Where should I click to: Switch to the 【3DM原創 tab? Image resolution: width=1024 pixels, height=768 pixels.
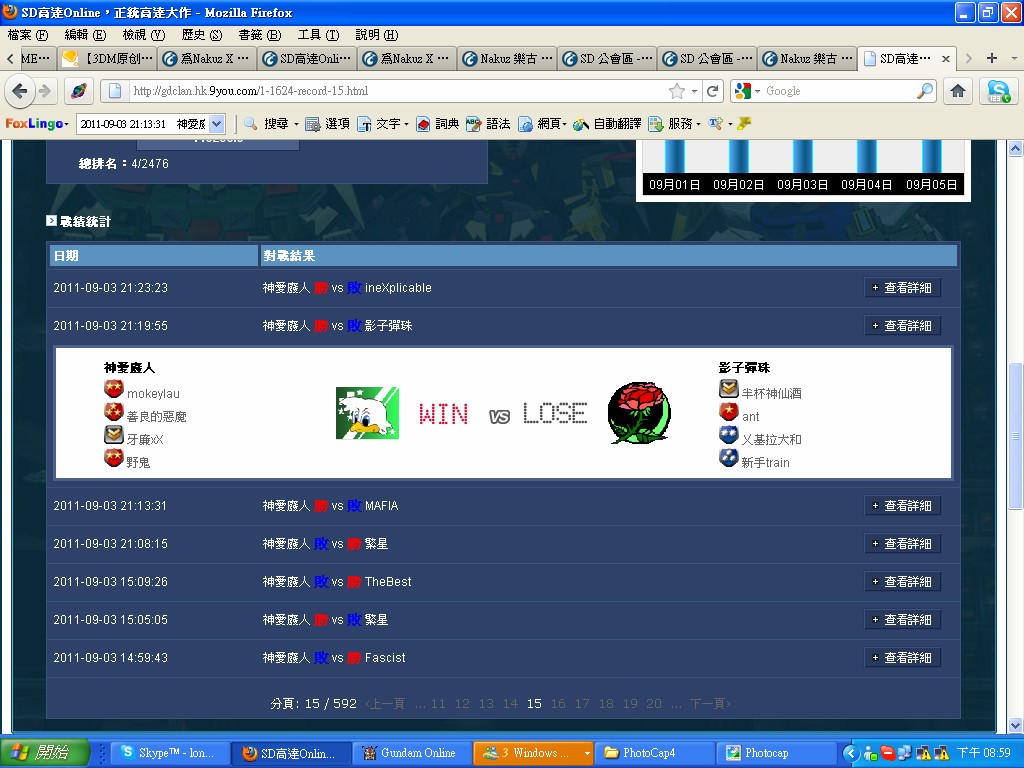click(x=107, y=58)
